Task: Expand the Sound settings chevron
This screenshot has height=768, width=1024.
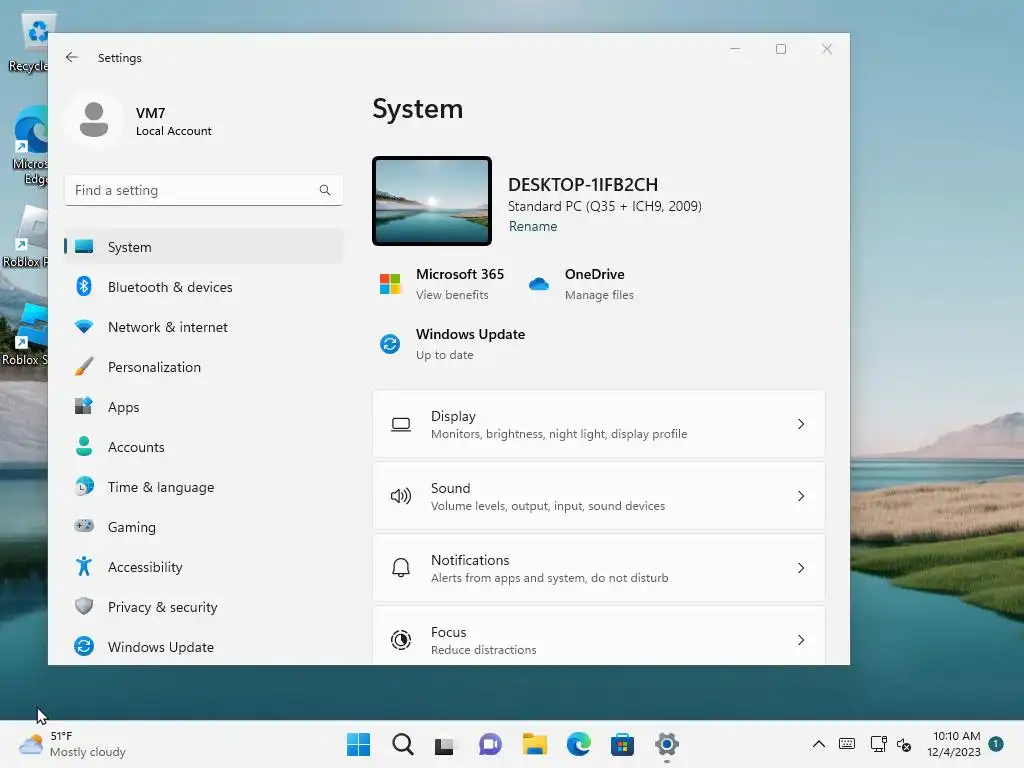Action: 801,496
